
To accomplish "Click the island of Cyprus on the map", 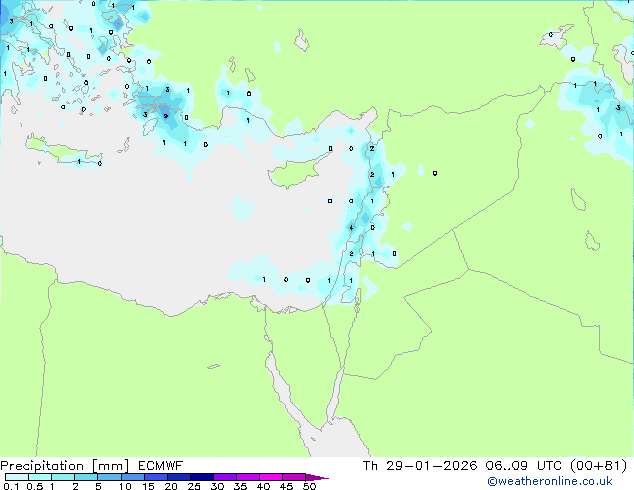I will pos(293,173).
